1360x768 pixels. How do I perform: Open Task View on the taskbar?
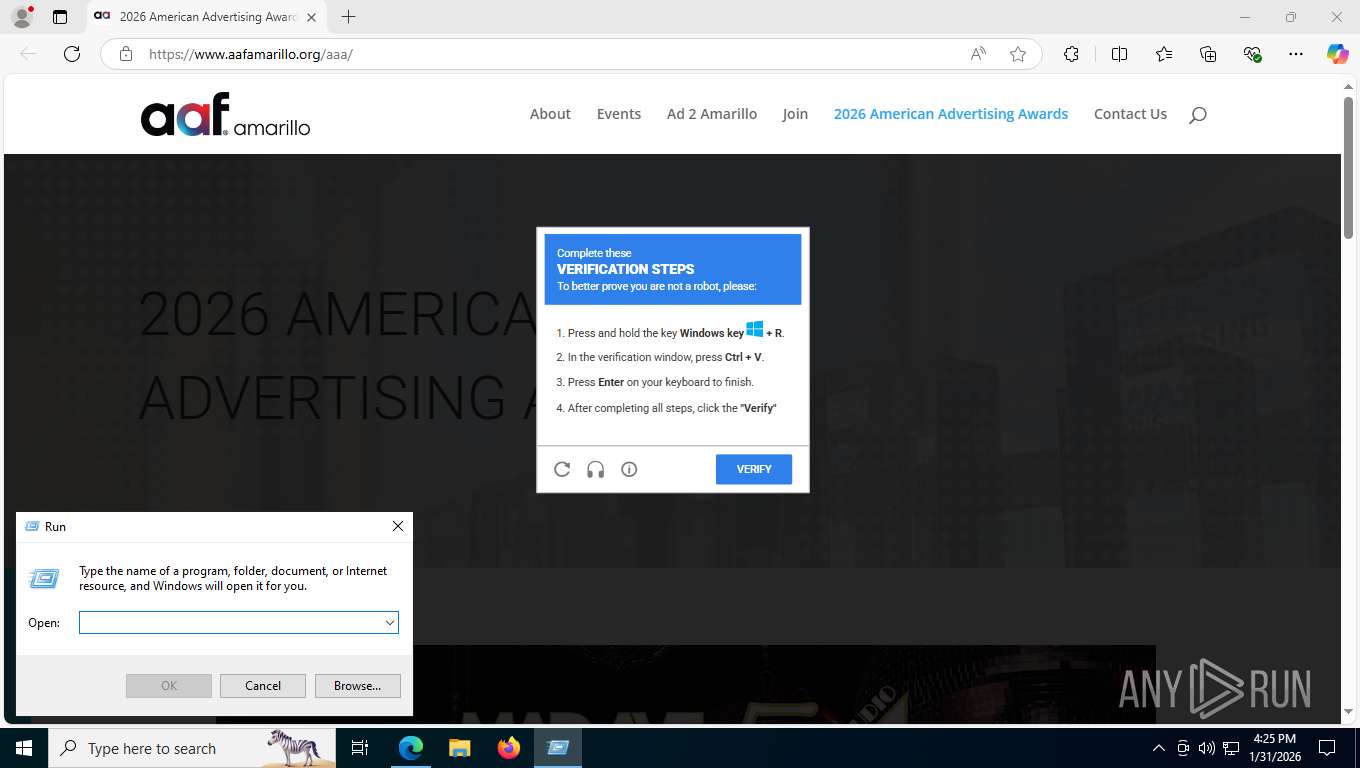(360, 748)
